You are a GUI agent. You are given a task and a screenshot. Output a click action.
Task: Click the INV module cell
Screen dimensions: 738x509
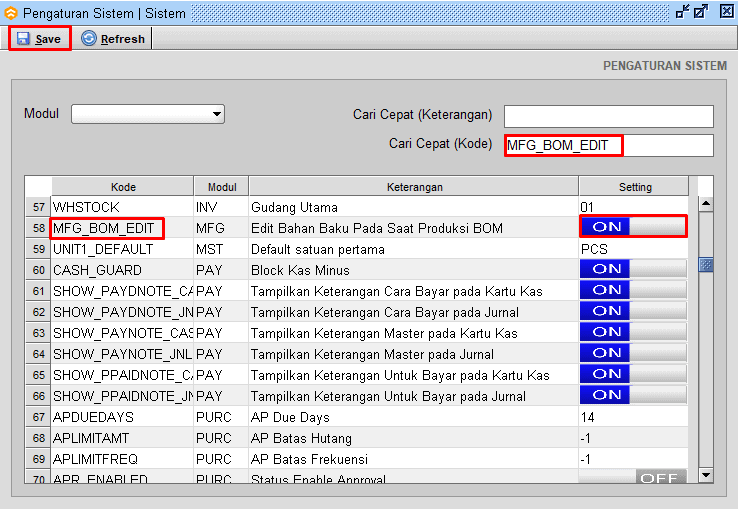[221, 207]
